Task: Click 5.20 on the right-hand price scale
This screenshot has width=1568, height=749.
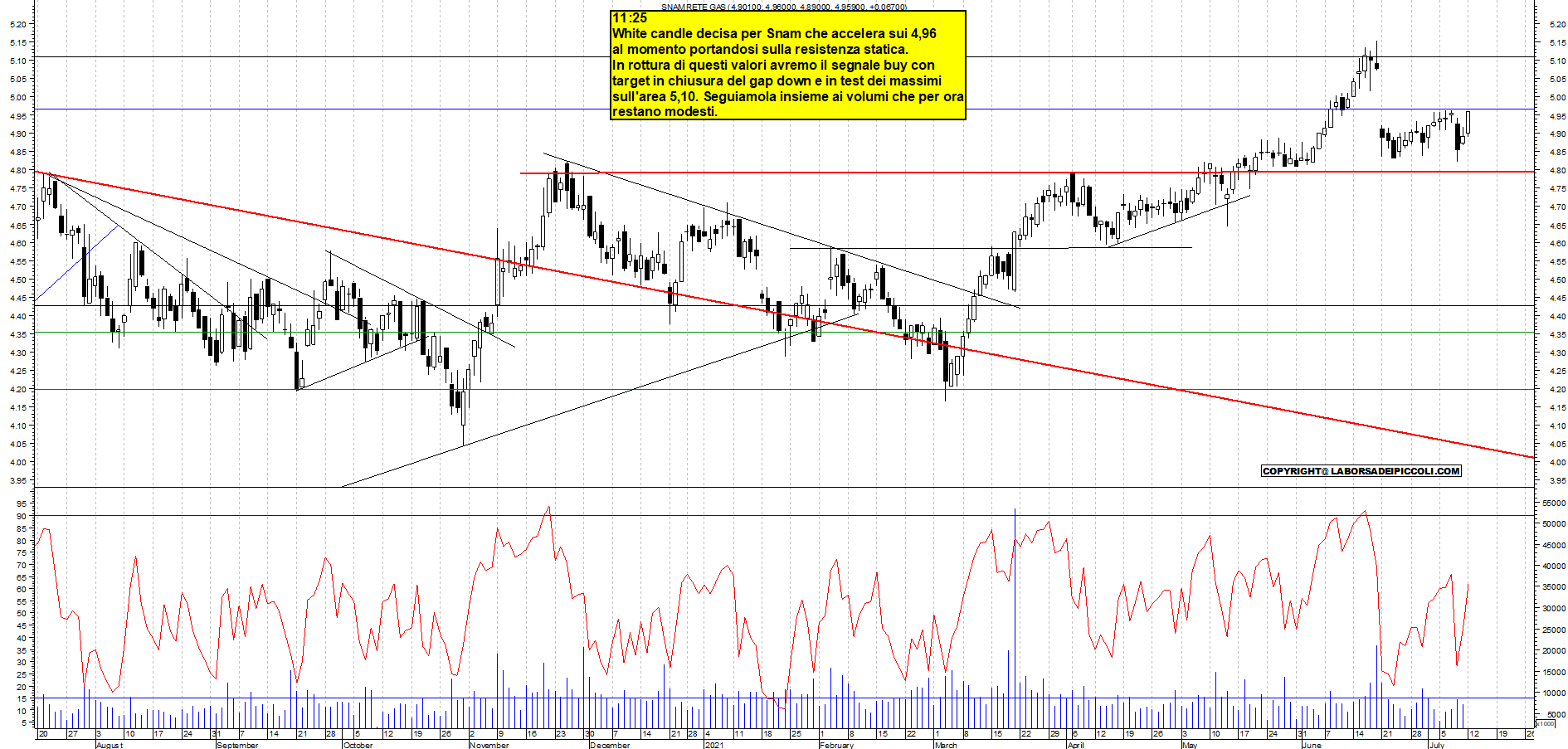Action: 1556,24
